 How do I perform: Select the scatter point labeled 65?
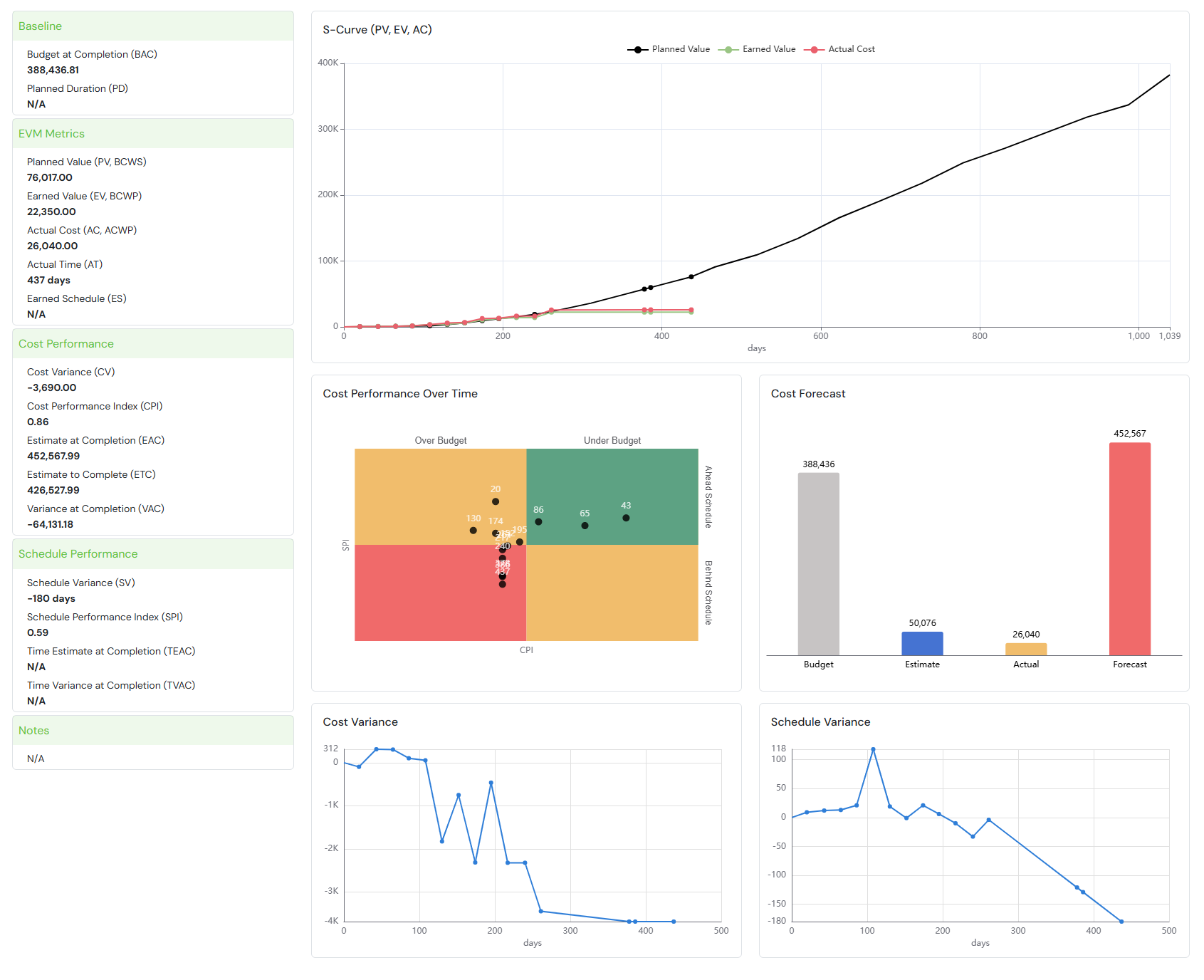point(585,526)
